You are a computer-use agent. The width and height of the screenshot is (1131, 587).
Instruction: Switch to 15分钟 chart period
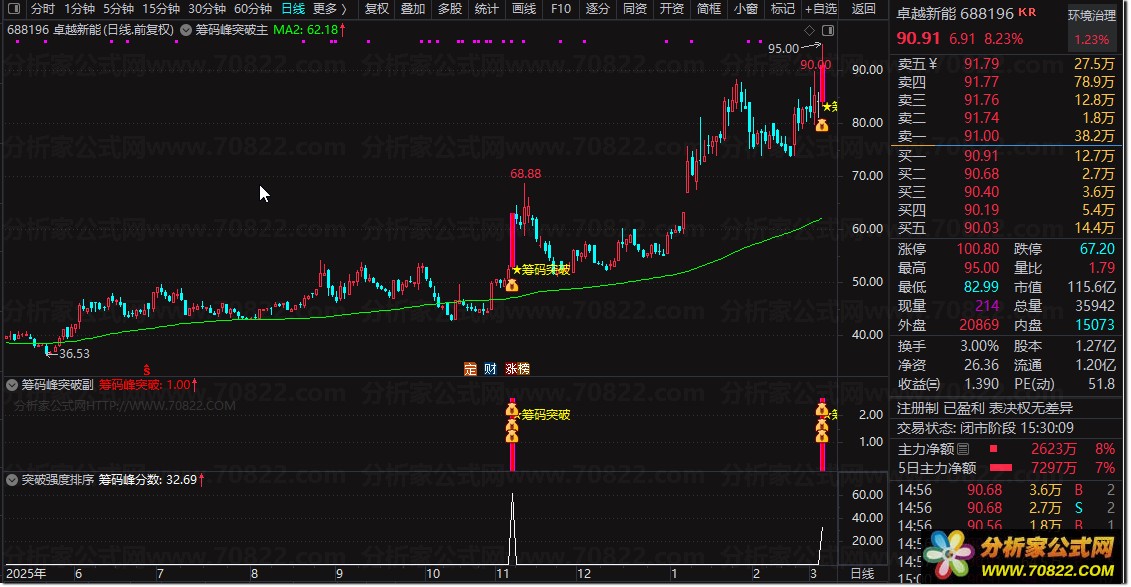(161, 9)
